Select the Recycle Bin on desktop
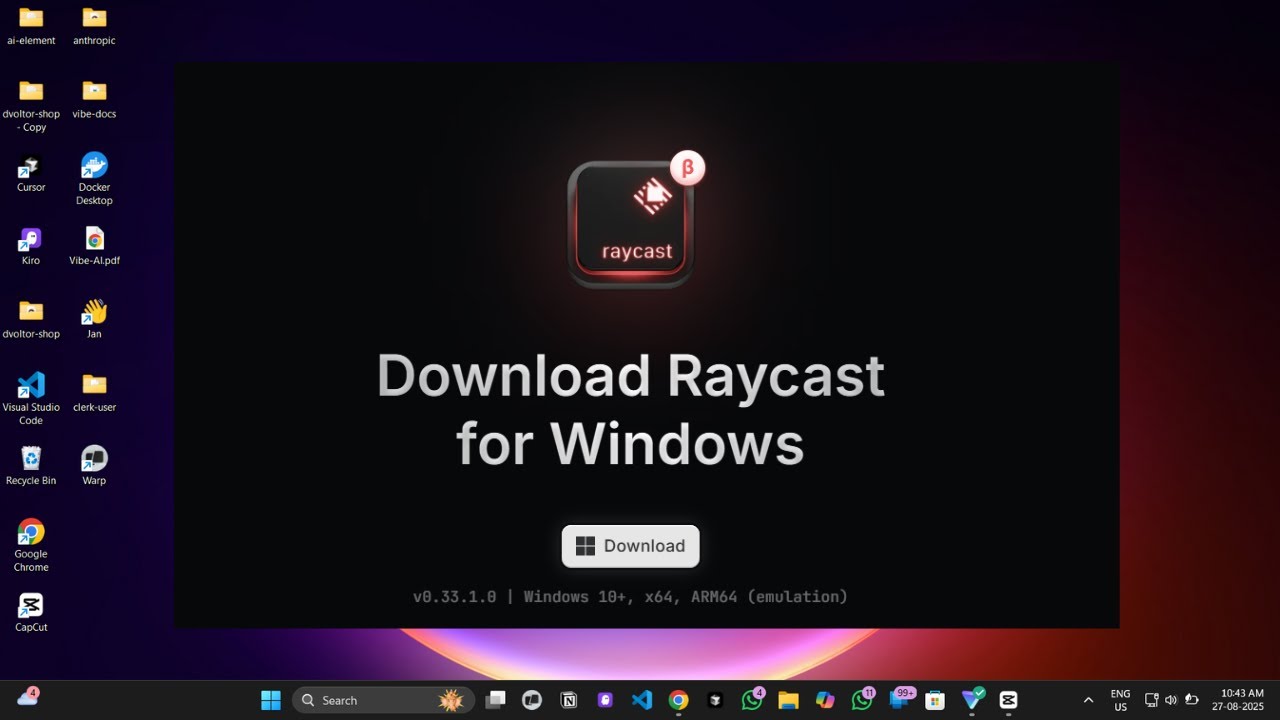The height and width of the screenshot is (720, 1280). (x=31, y=466)
